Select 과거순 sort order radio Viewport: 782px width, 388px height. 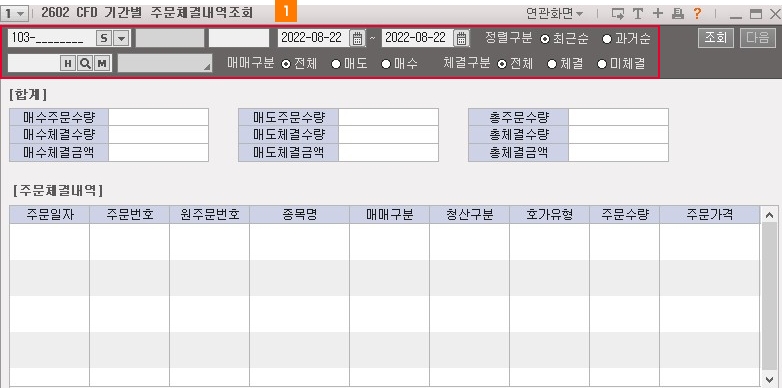coord(607,39)
